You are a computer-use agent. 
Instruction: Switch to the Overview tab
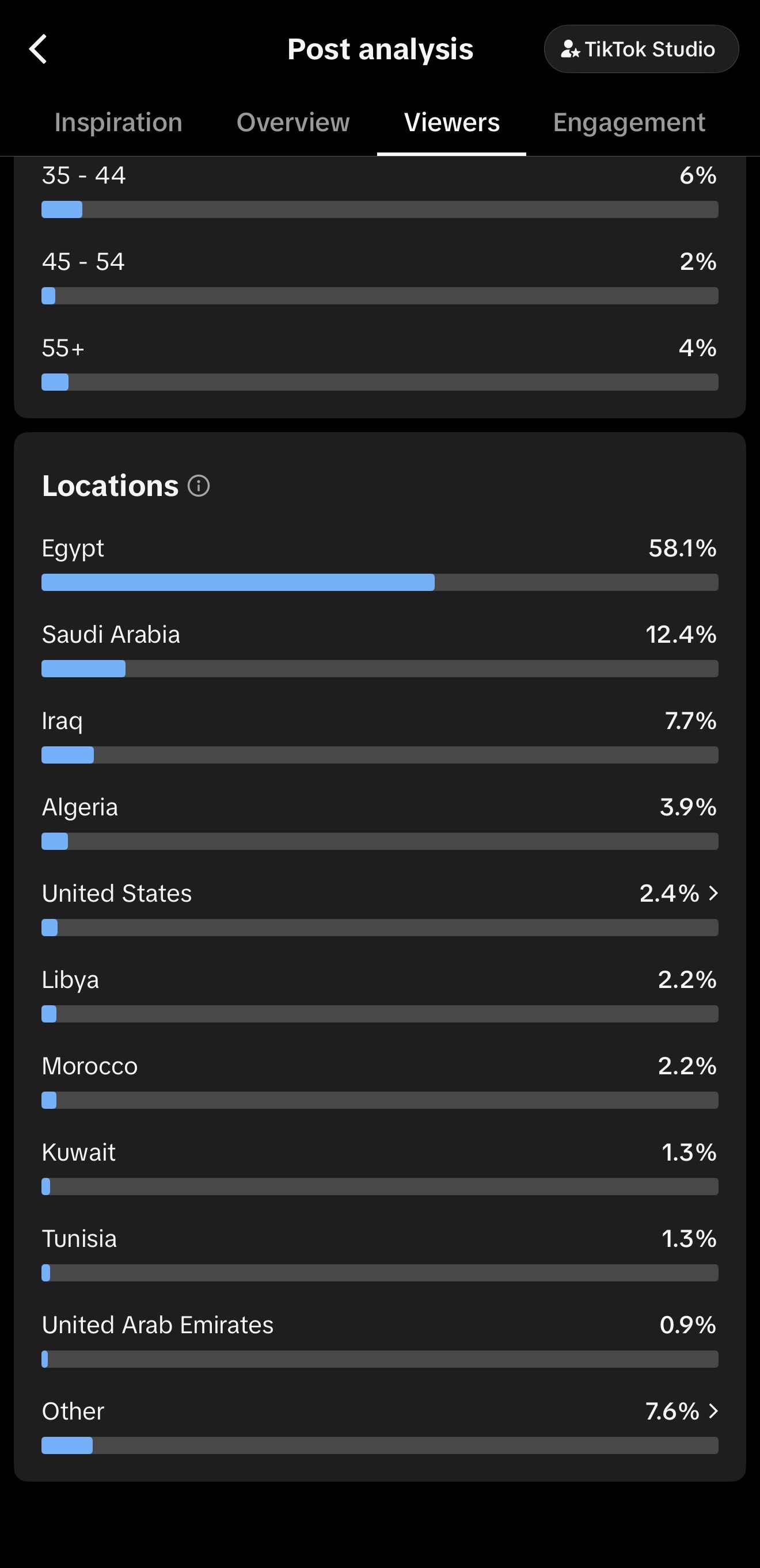[x=293, y=123]
